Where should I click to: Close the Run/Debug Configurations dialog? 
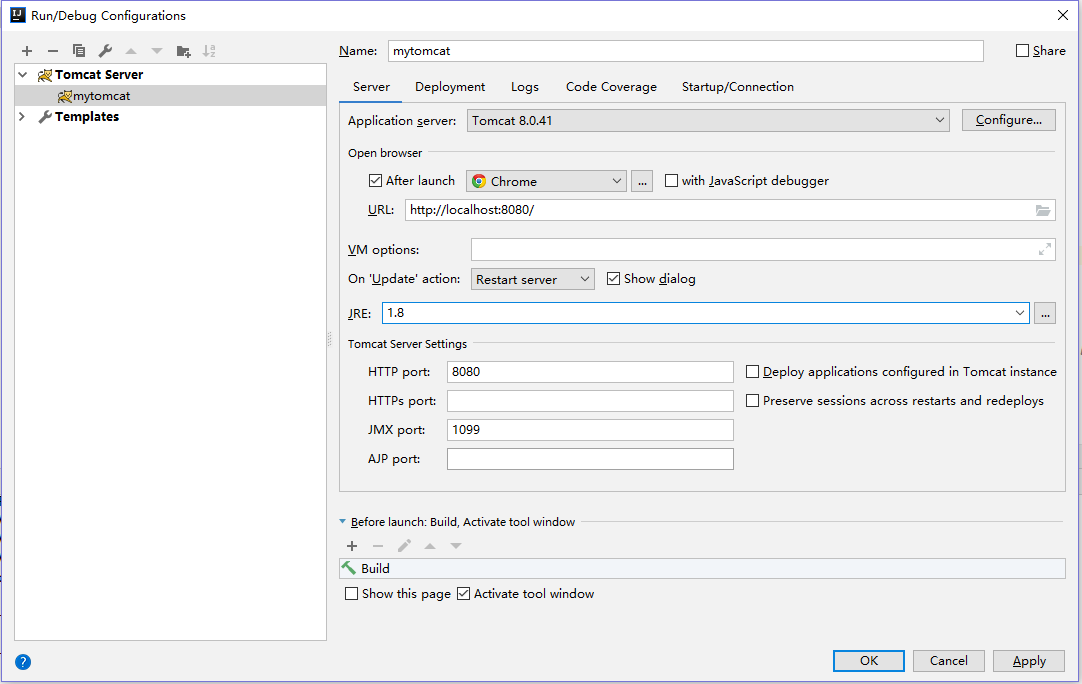pyautogui.click(x=1063, y=15)
